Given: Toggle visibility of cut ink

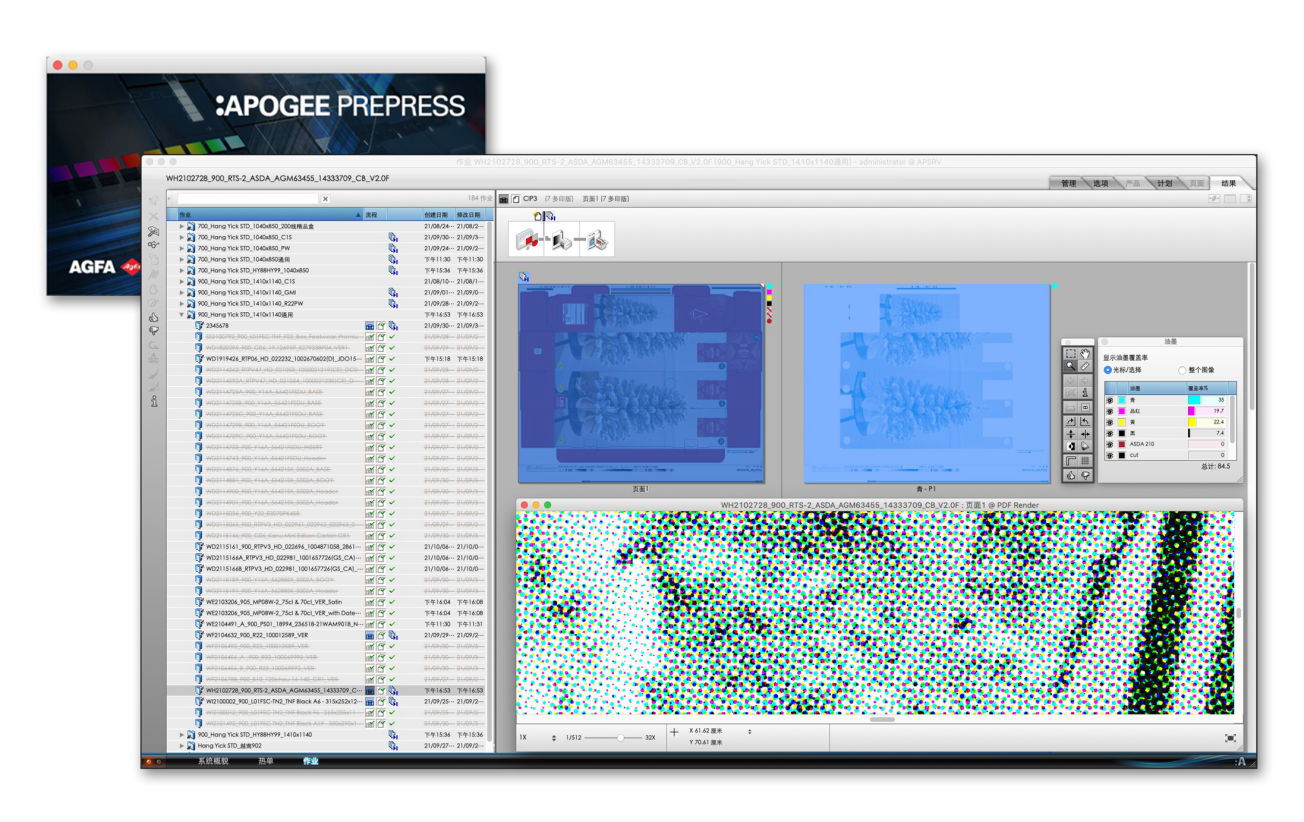Looking at the screenshot, I should 1110,455.
